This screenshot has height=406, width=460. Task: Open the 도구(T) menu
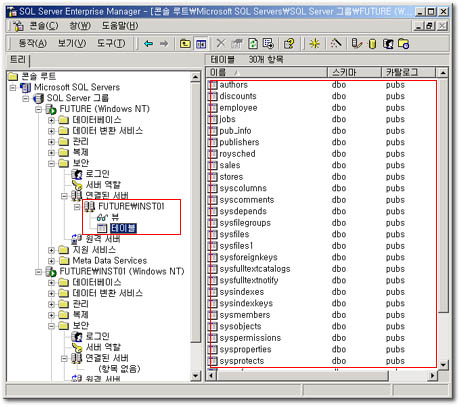point(111,43)
